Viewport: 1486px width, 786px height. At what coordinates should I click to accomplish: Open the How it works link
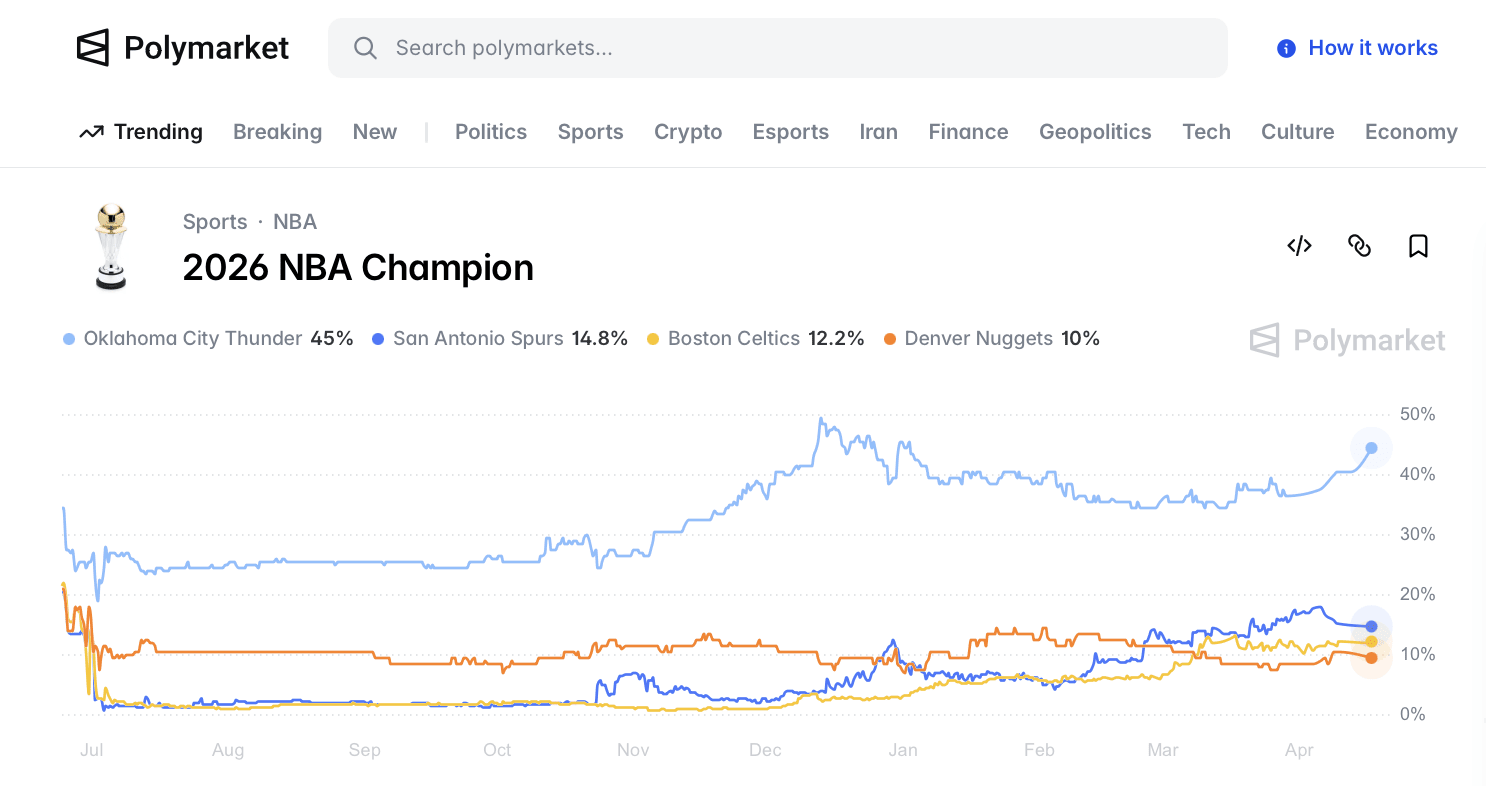pyautogui.click(x=1372, y=47)
